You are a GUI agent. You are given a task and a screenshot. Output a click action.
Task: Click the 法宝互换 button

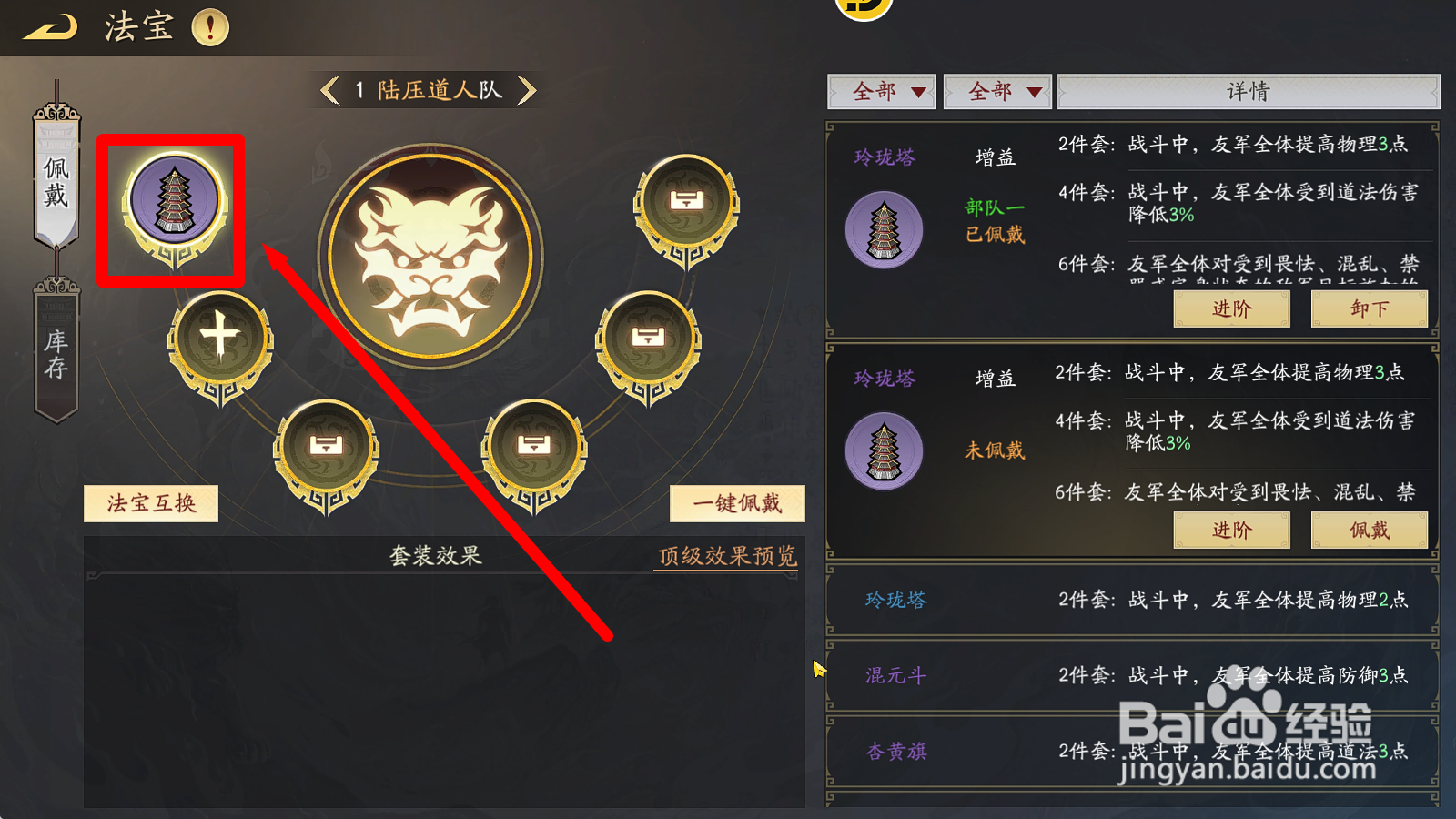pos(151,503)
